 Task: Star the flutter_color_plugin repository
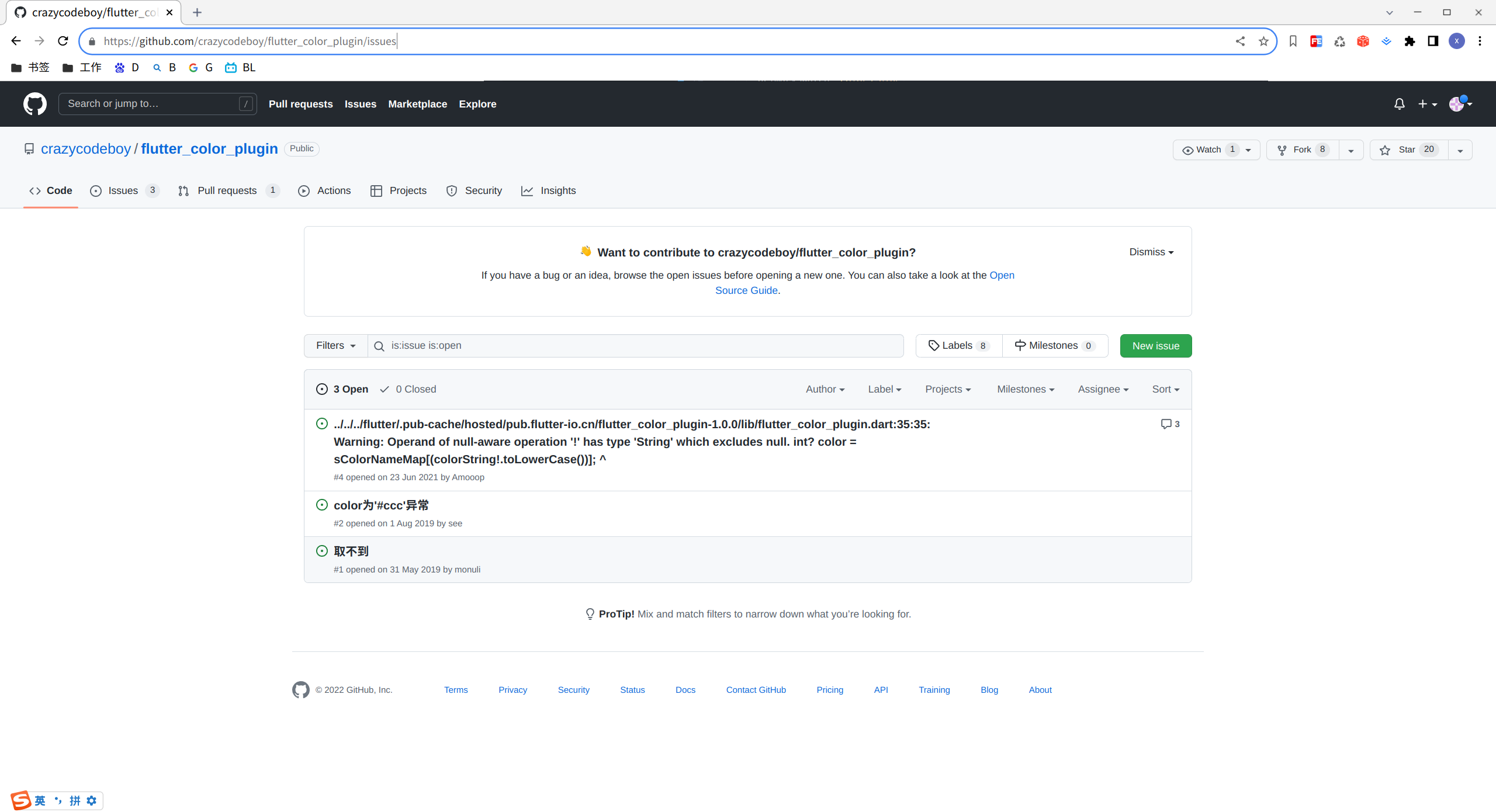click(1409, 150)
